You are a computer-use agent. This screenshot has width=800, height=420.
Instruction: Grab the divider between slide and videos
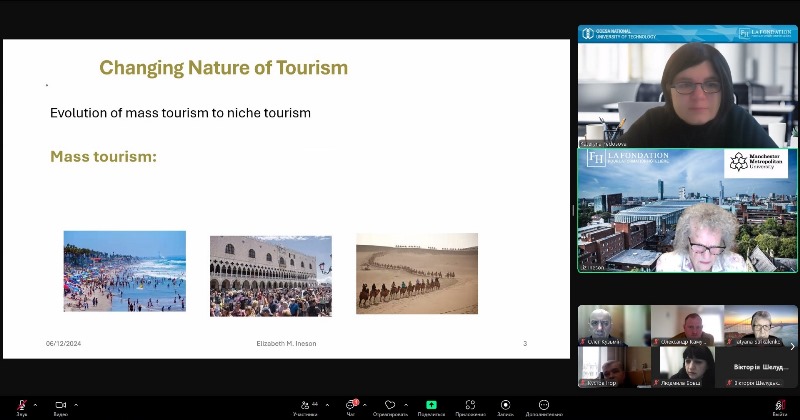pos(573,211)
